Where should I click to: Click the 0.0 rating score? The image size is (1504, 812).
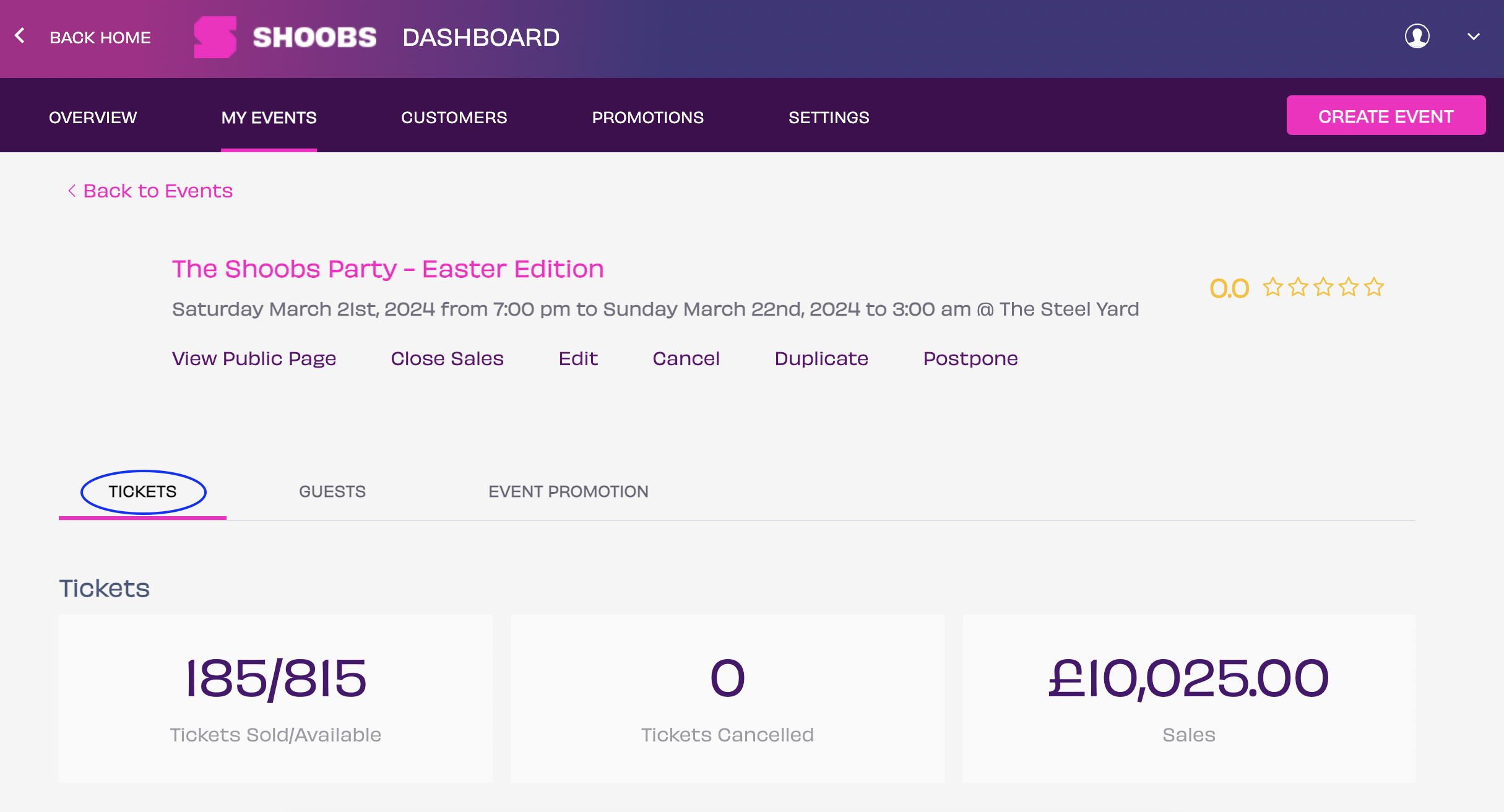(1229, 288)
